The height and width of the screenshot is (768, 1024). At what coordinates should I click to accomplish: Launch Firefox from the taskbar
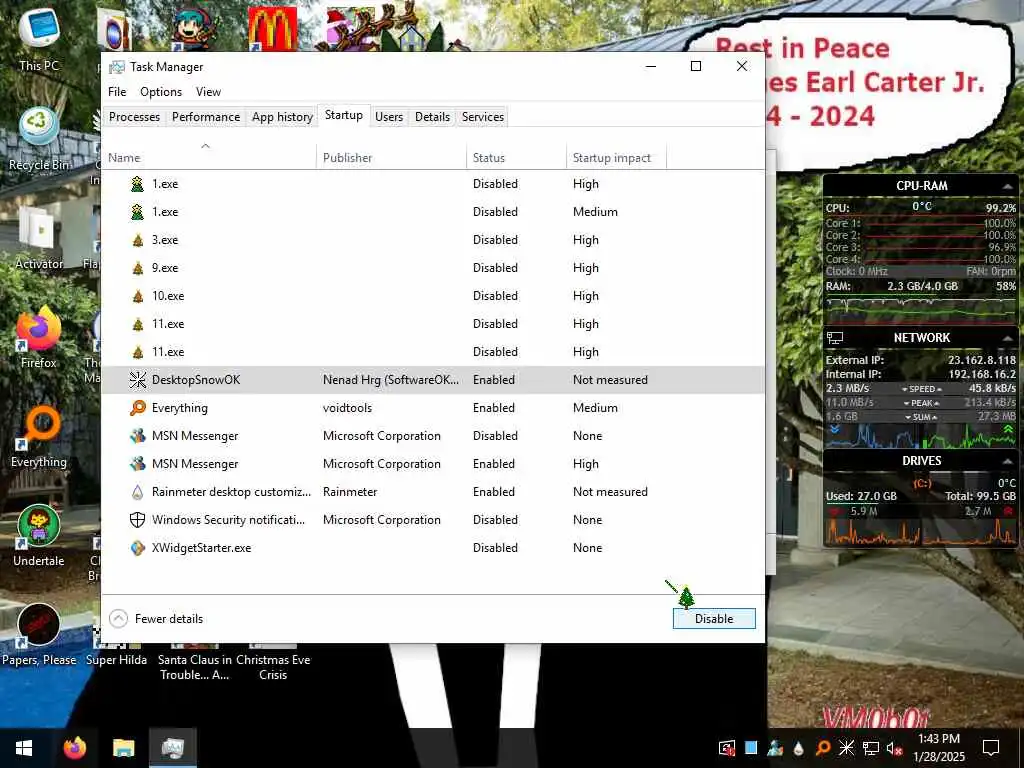[74, 748]
